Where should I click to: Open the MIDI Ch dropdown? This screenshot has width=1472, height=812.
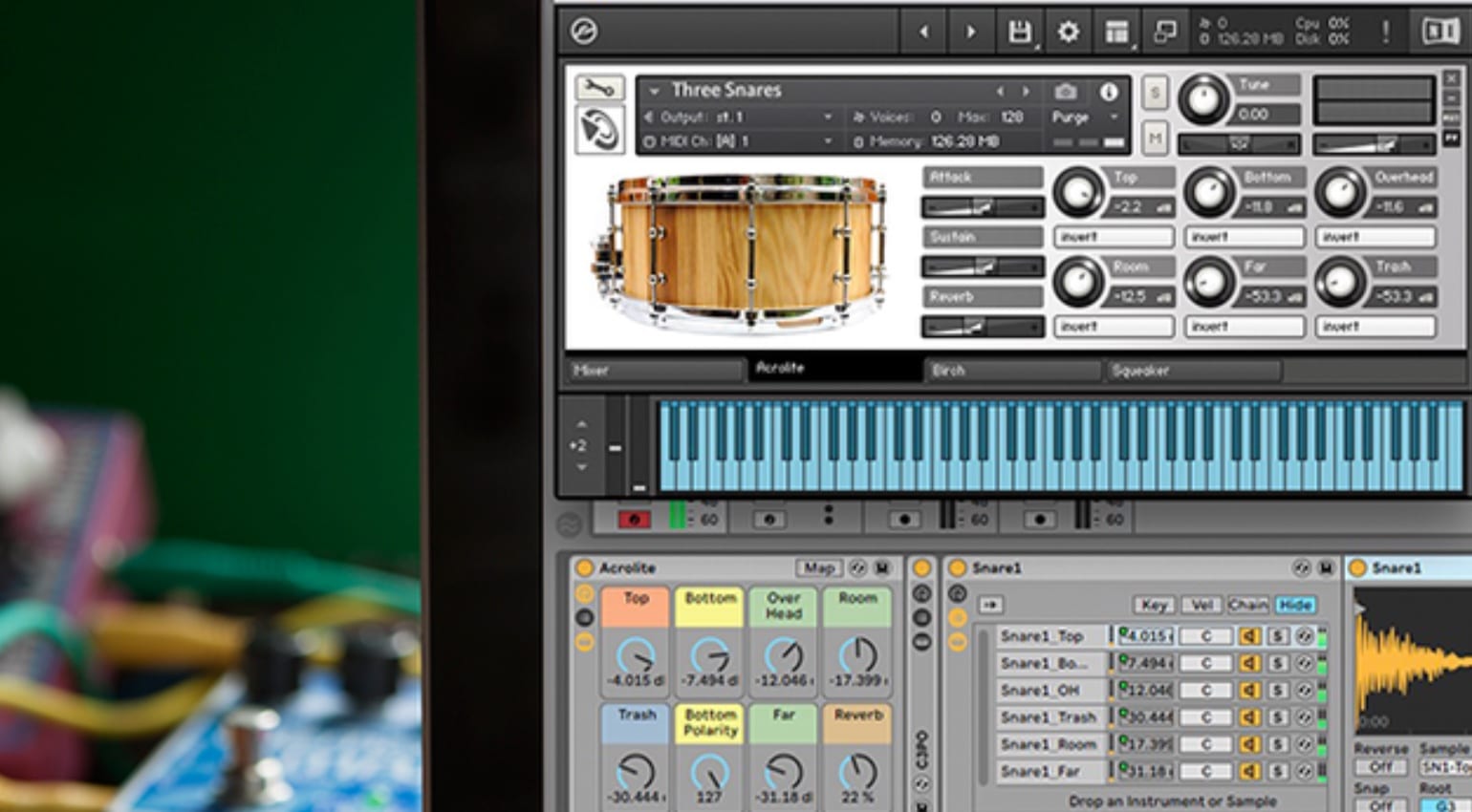pyautogui.click(x=736, y=141)
